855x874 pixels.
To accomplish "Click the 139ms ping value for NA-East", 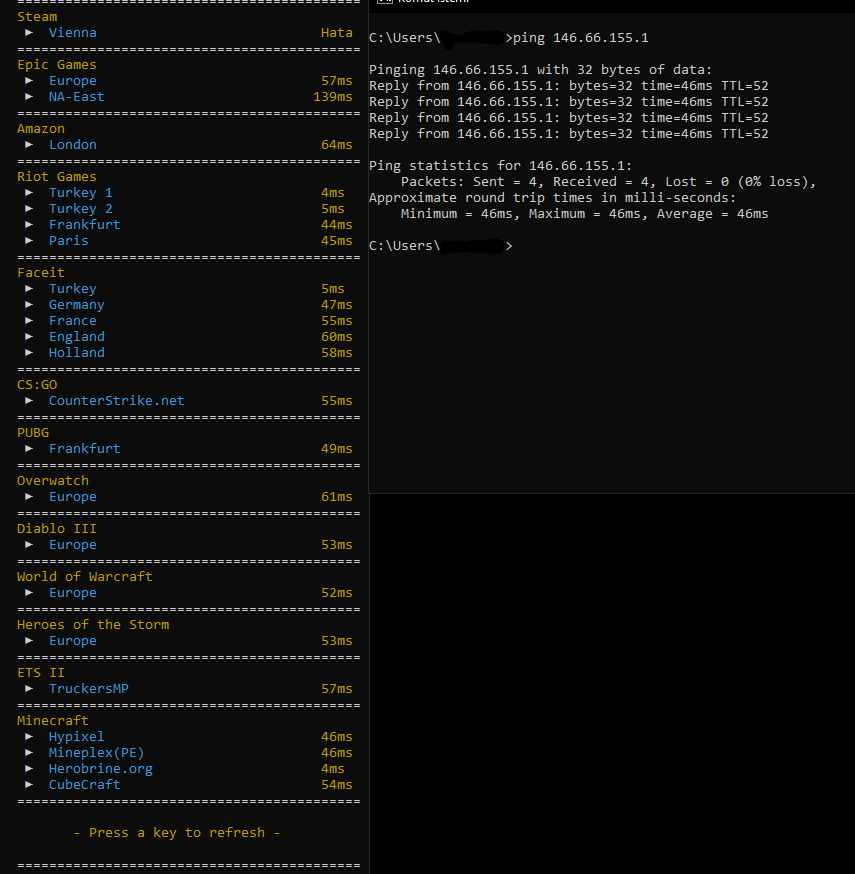I will pos(332,97).
